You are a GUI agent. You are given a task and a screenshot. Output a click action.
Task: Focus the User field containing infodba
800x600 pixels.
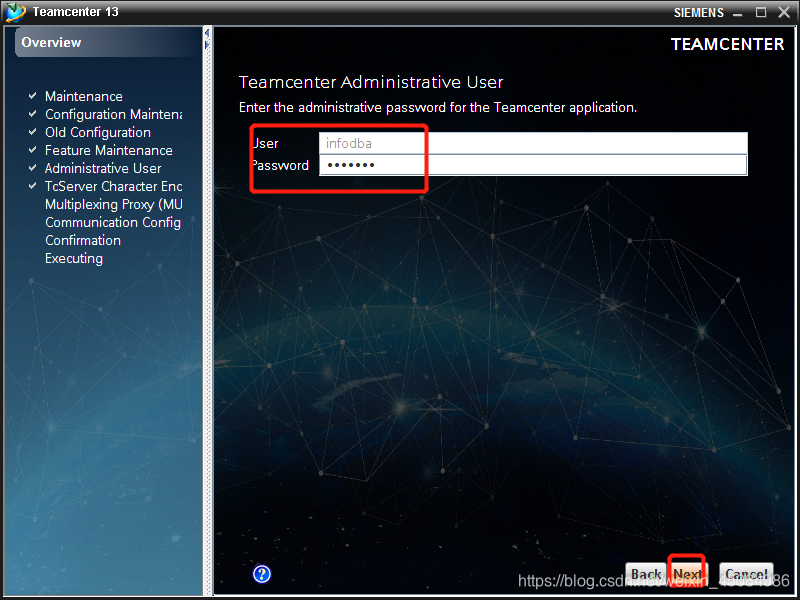coord(533,143)
